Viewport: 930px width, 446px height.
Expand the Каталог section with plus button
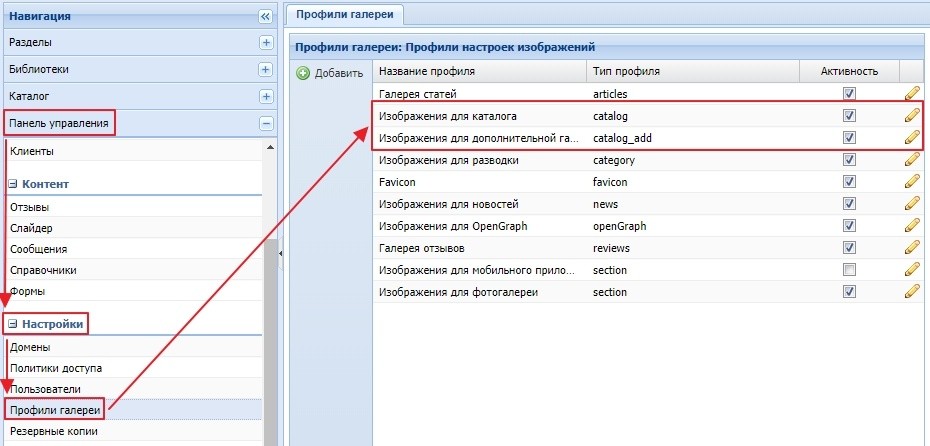(x=266, y=97)
